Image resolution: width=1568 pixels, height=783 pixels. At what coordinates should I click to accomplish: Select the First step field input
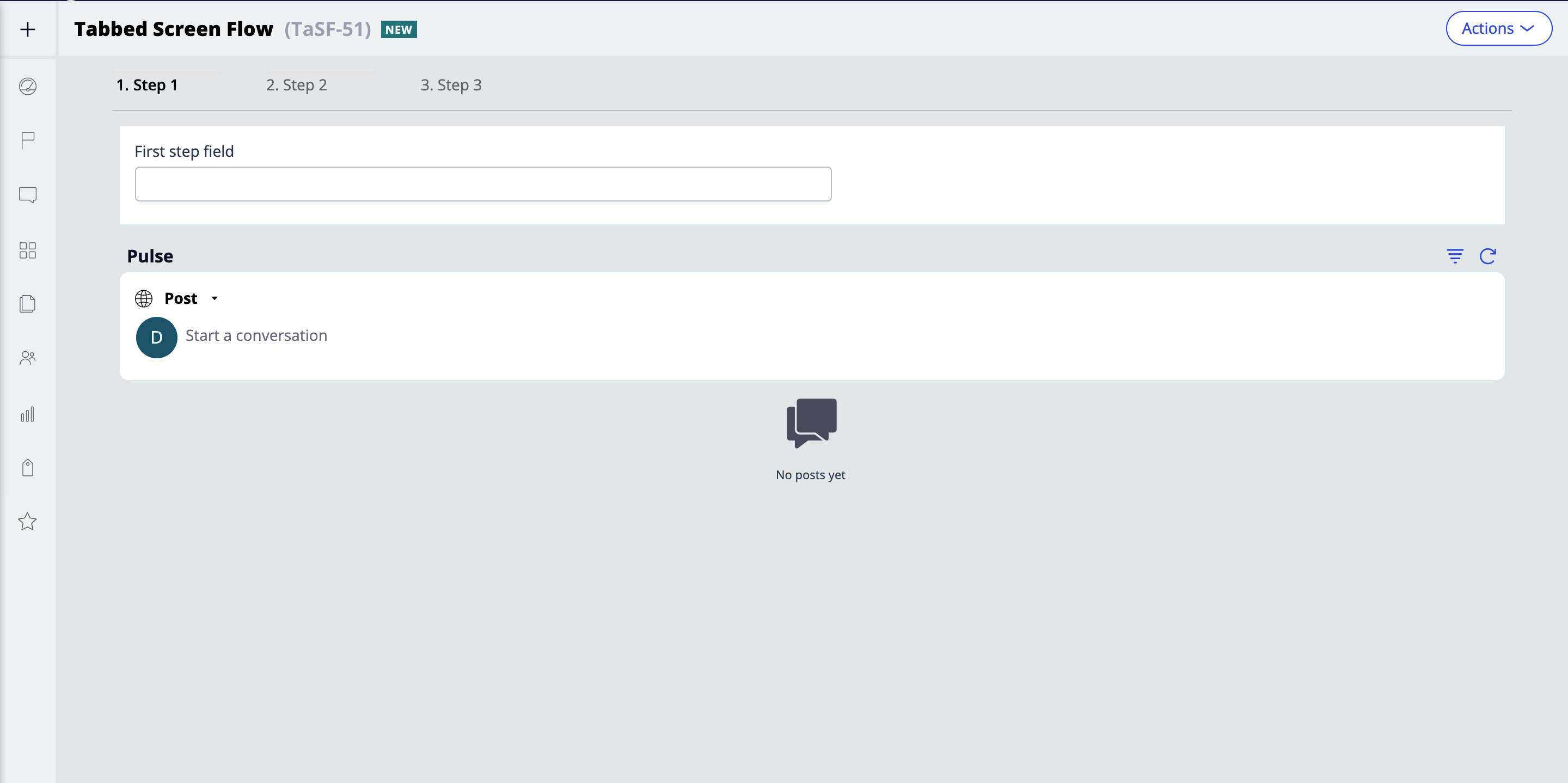484,183
